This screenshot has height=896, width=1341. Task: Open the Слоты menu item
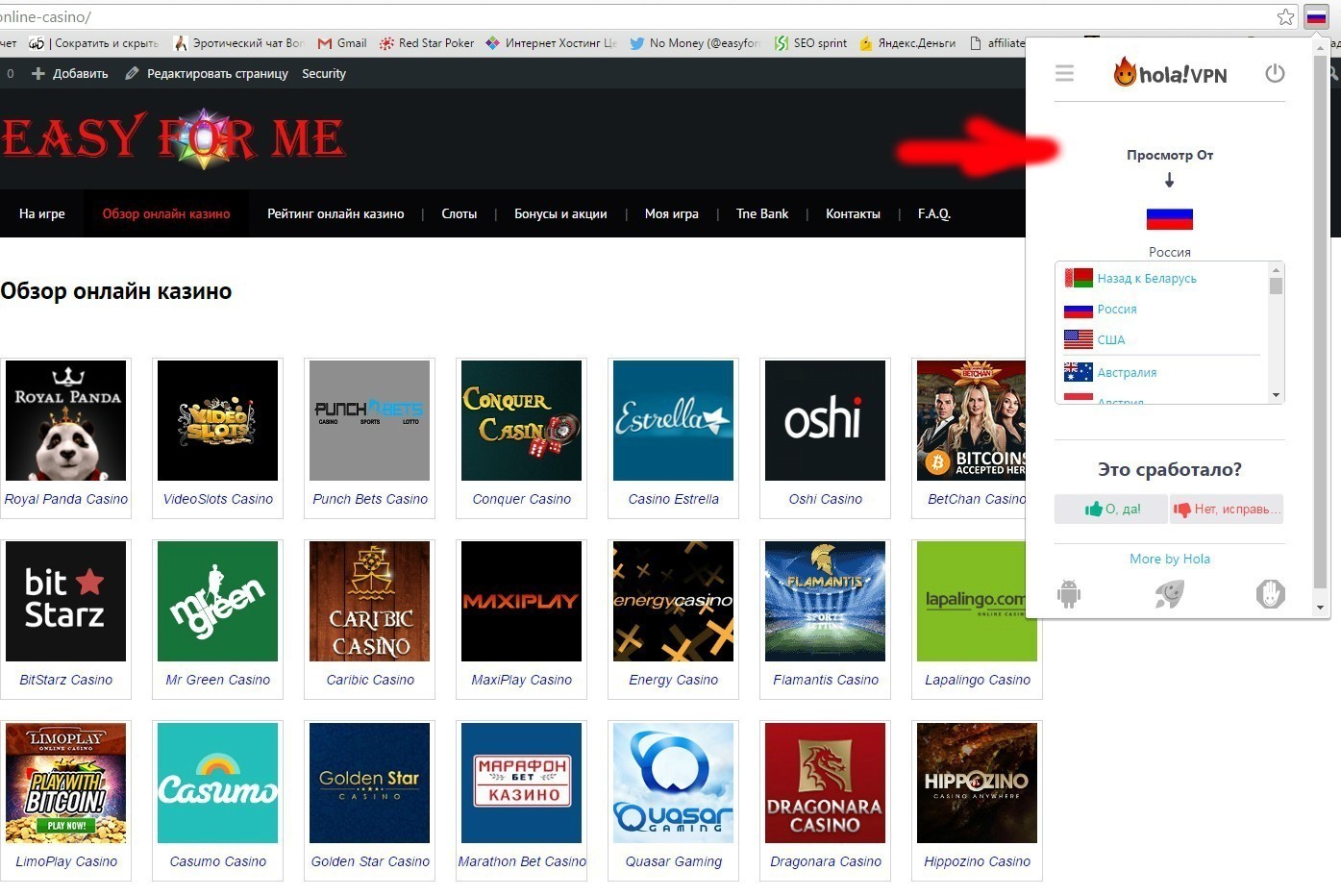[x=459, y=213]
